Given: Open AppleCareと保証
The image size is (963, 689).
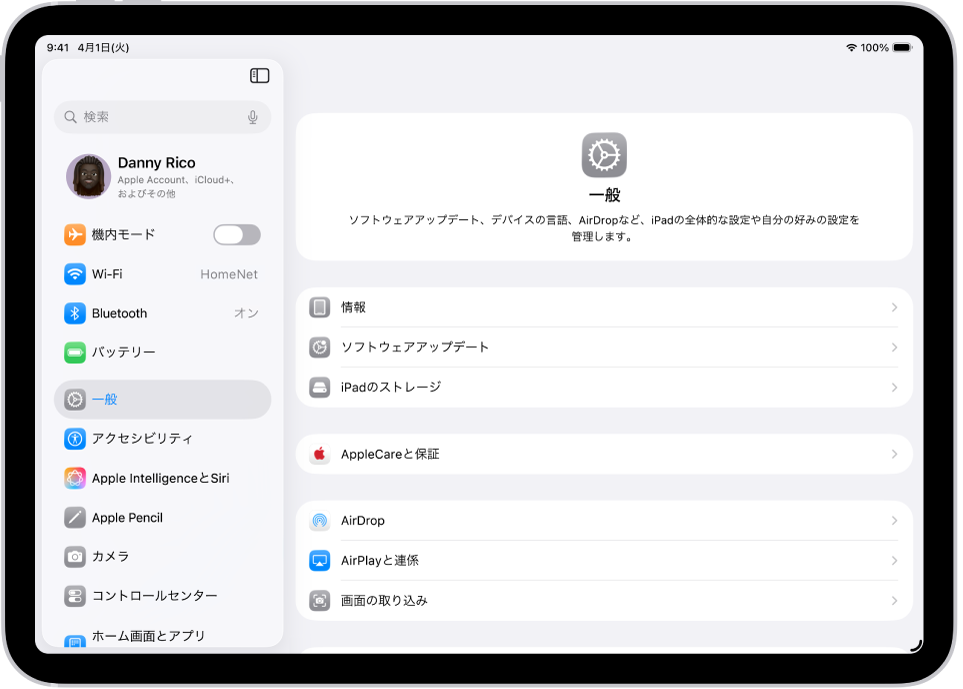Looking at the screenshot, I should click(600, 453).
